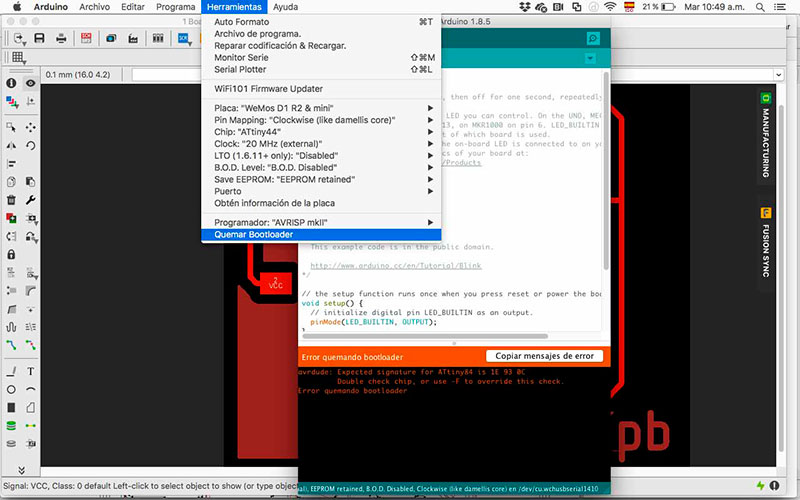This screenshot has height=500, width=800.
Task: Open the CAM processor icon in Eagle
Action: pos(111,38)
